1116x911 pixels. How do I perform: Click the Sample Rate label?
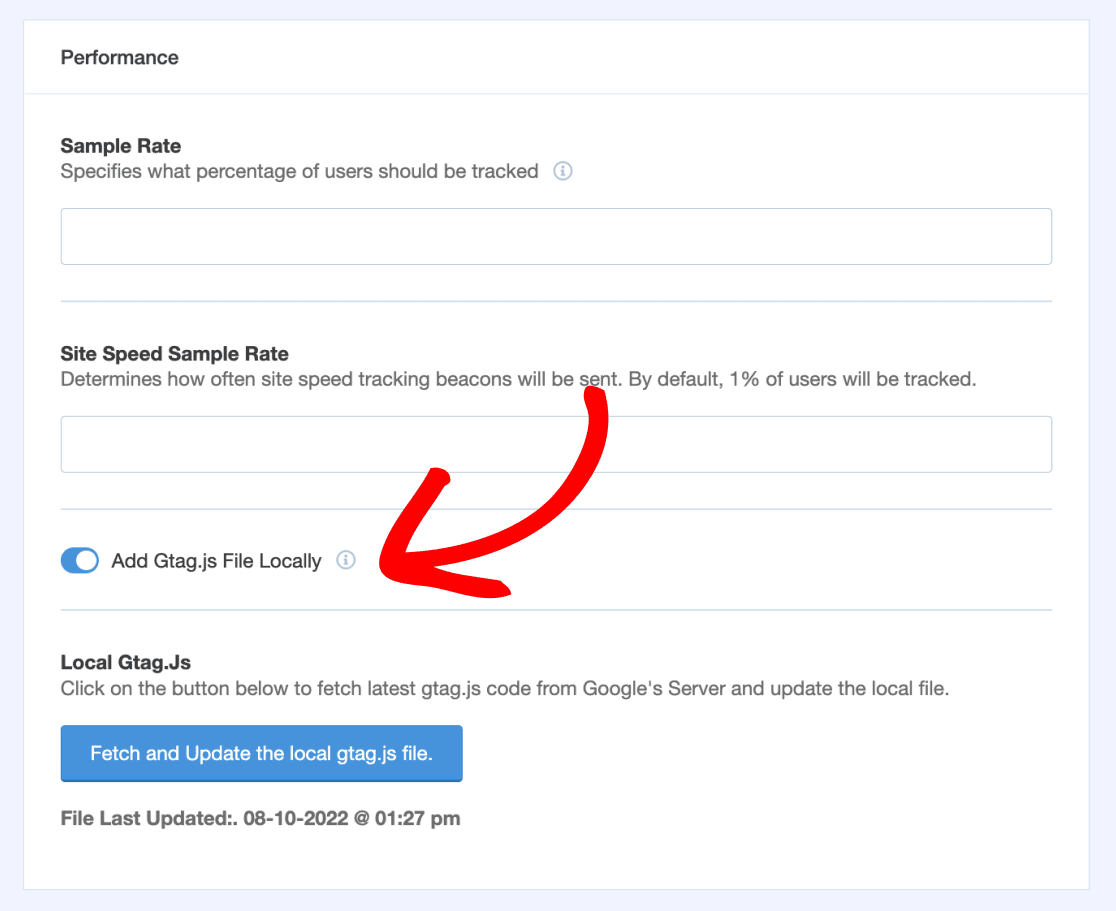[x=121, y=146]
